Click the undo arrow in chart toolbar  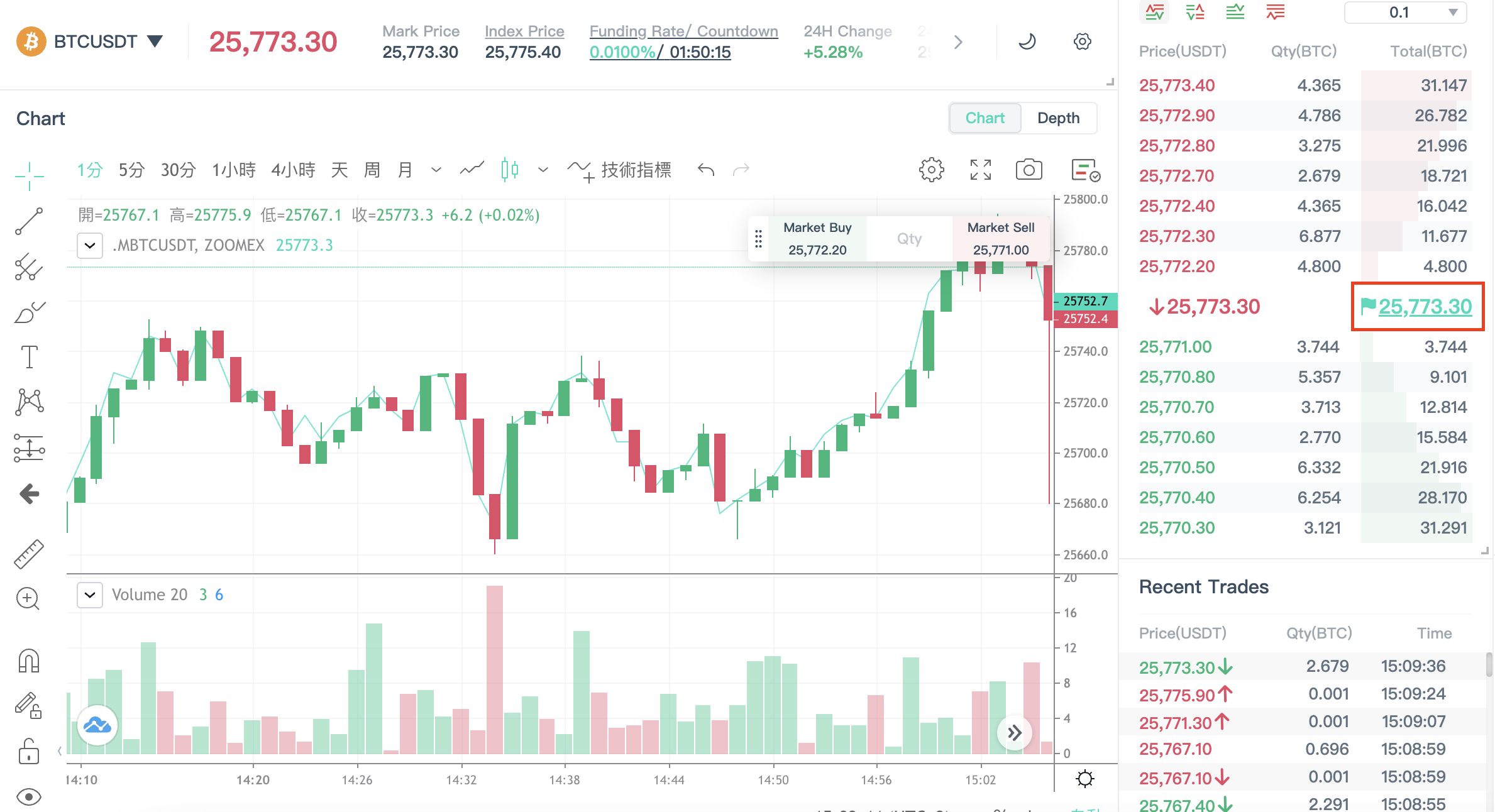click(x=706, y=170)
